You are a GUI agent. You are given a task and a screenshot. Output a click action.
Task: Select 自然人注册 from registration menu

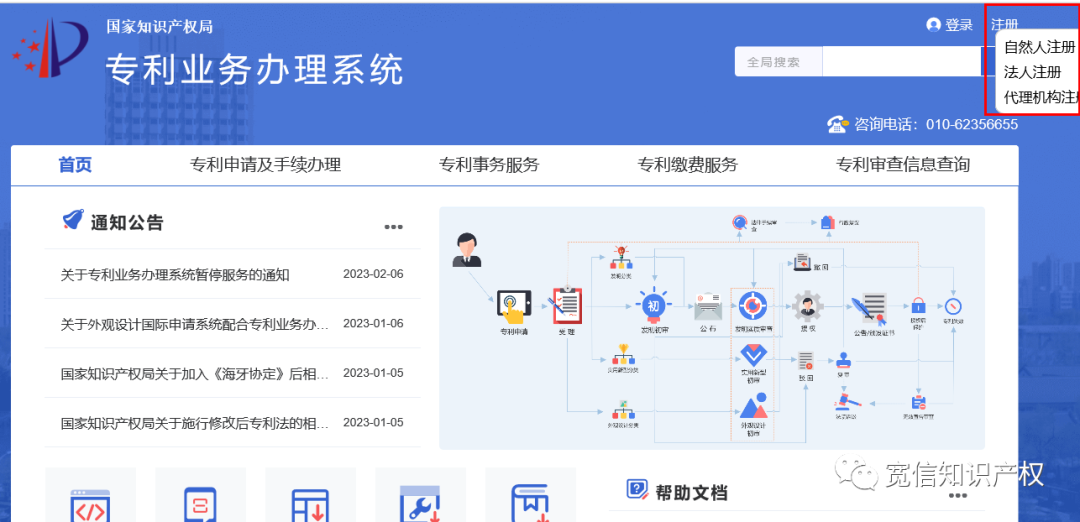tap(1039, 47)
